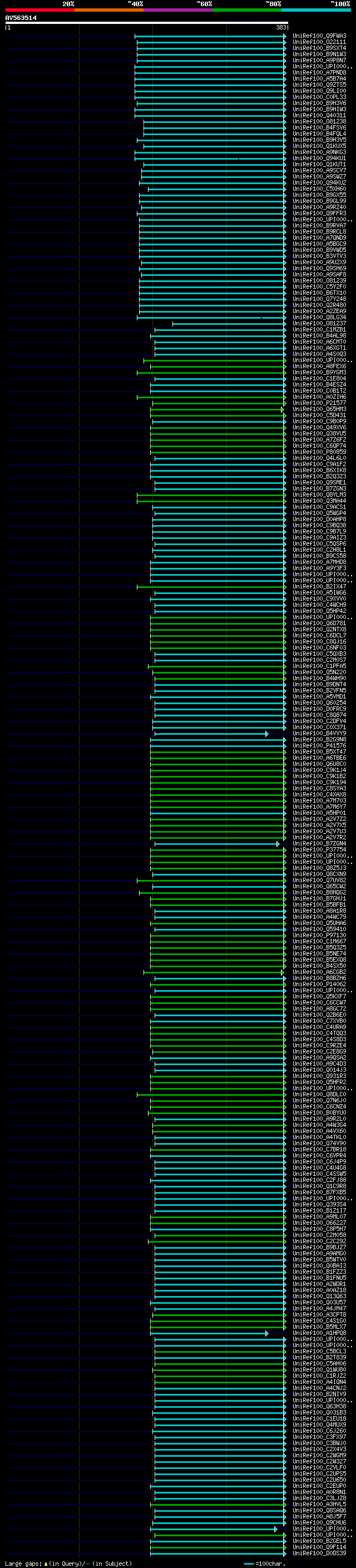Select label UniRef100_A9NKG3
The image size is (356, 1568).
click(x=319, y=152)
